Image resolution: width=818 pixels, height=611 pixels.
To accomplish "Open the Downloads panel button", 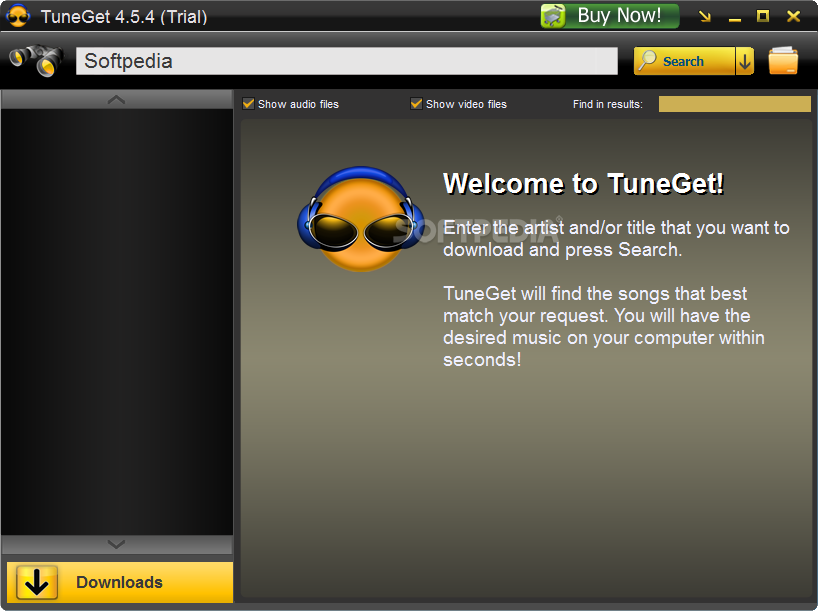I will tap(119, 582).
